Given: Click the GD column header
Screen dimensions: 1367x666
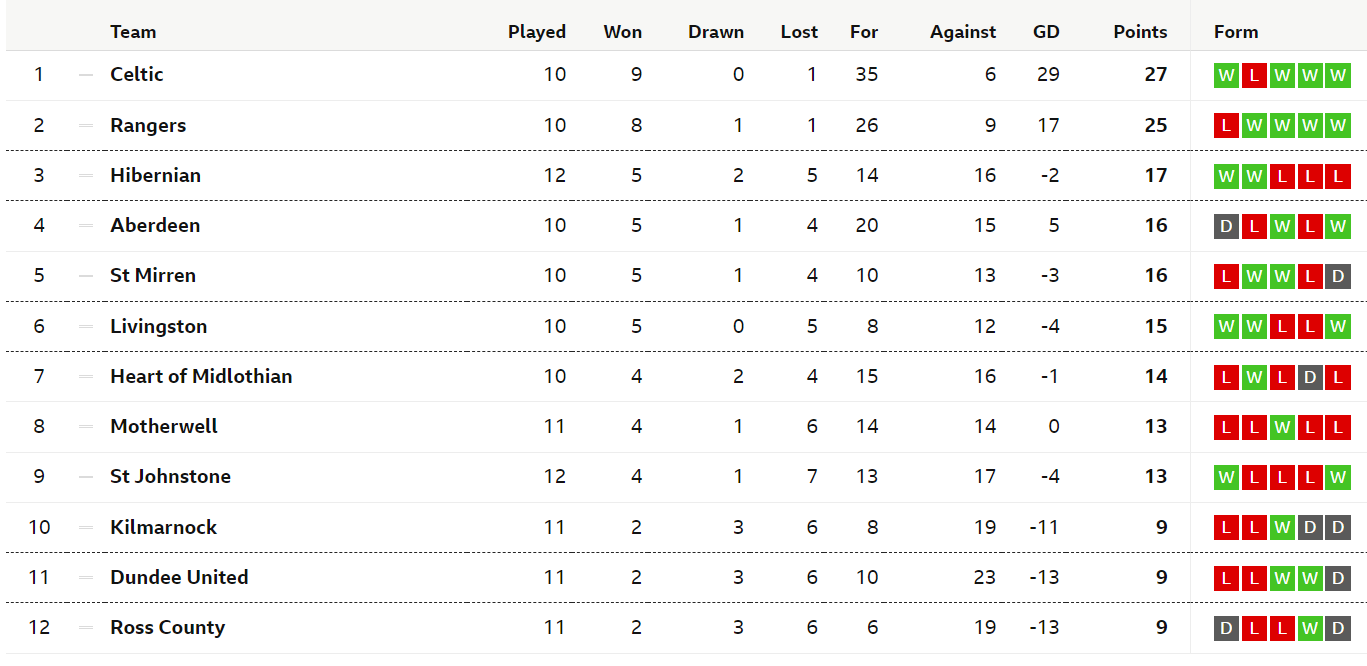Looking at the screenshot, I should (x=1046, y=32).
